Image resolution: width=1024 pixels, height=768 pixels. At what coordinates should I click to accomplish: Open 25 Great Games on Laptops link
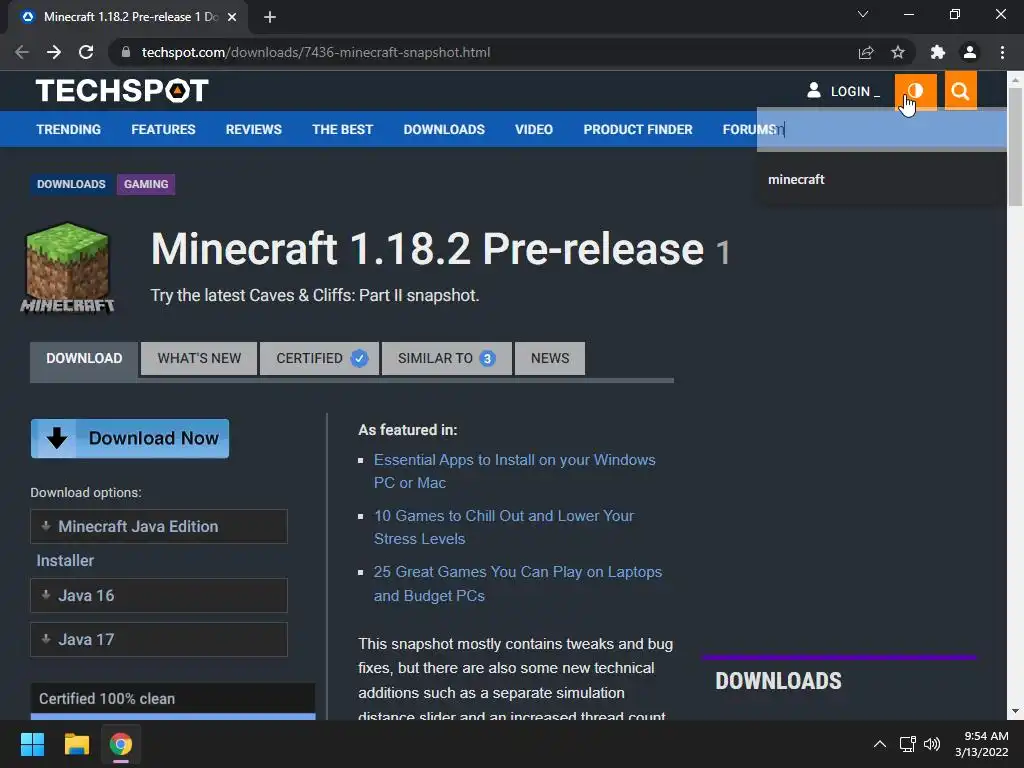click(x=517, y=583)
